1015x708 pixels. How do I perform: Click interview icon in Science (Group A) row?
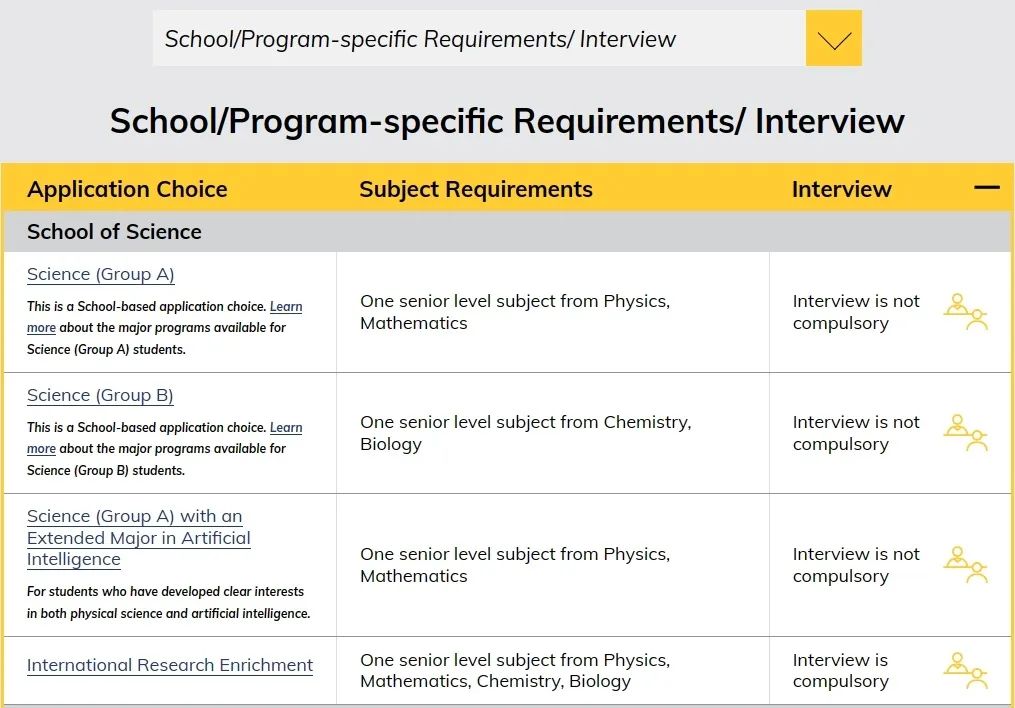click(965, 312)
